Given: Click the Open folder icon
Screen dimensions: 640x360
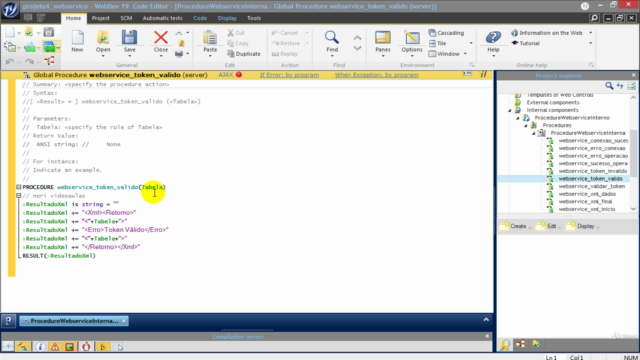Looking at the screenshot, I should tap(103, 38).
